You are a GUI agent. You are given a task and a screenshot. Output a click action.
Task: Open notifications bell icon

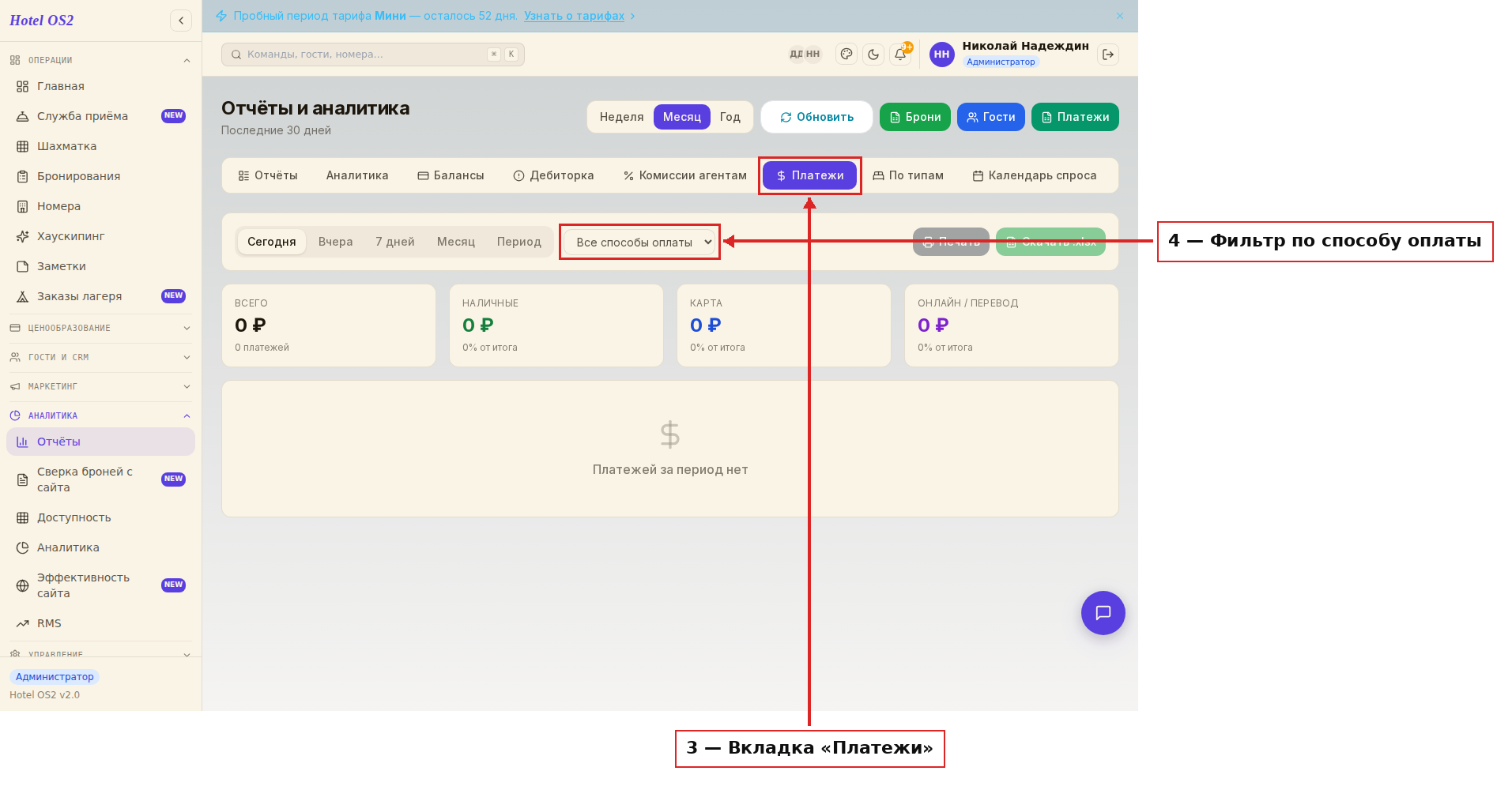(900, 55)
